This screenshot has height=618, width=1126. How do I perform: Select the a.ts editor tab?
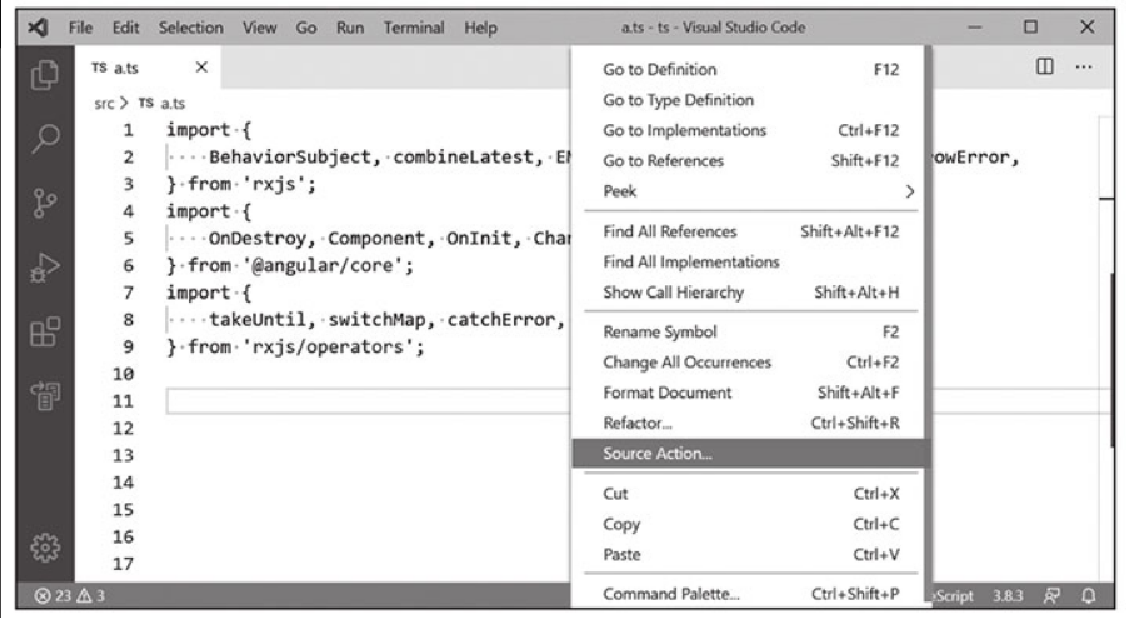(x=147, y=67)
